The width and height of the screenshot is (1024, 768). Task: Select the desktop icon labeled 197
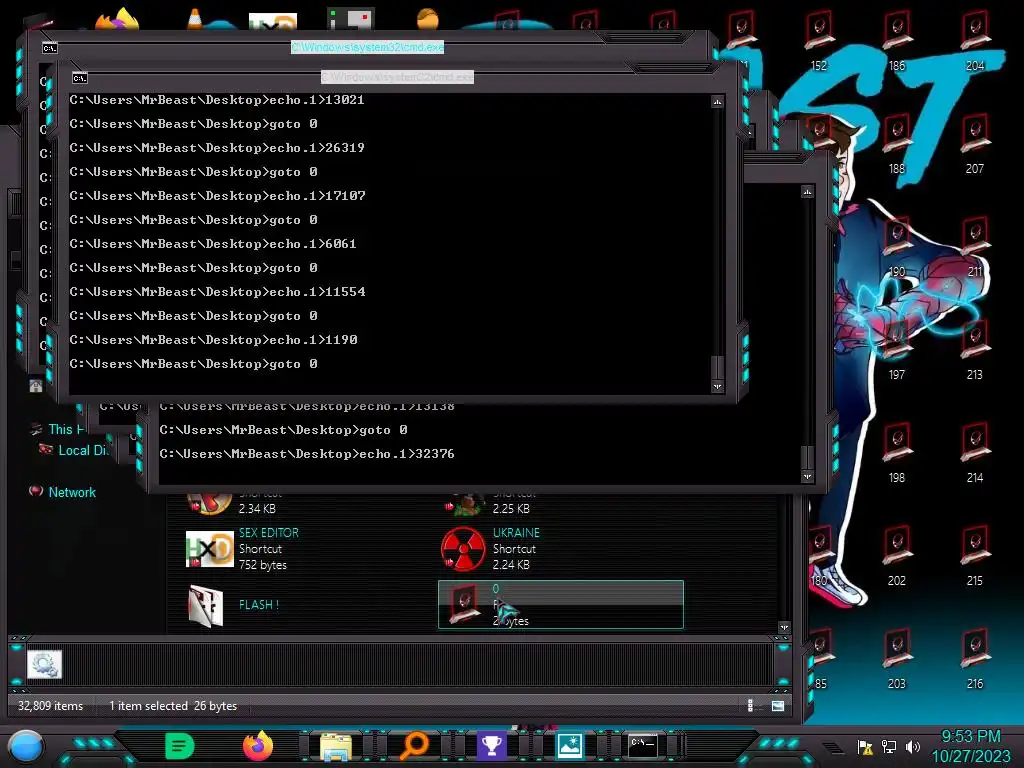pos(897,350)
